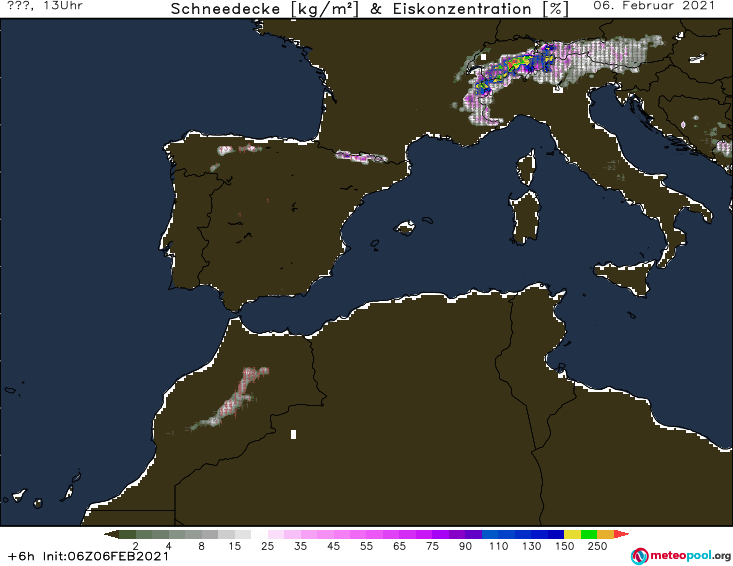Click legend value '35'

(300, 546)
